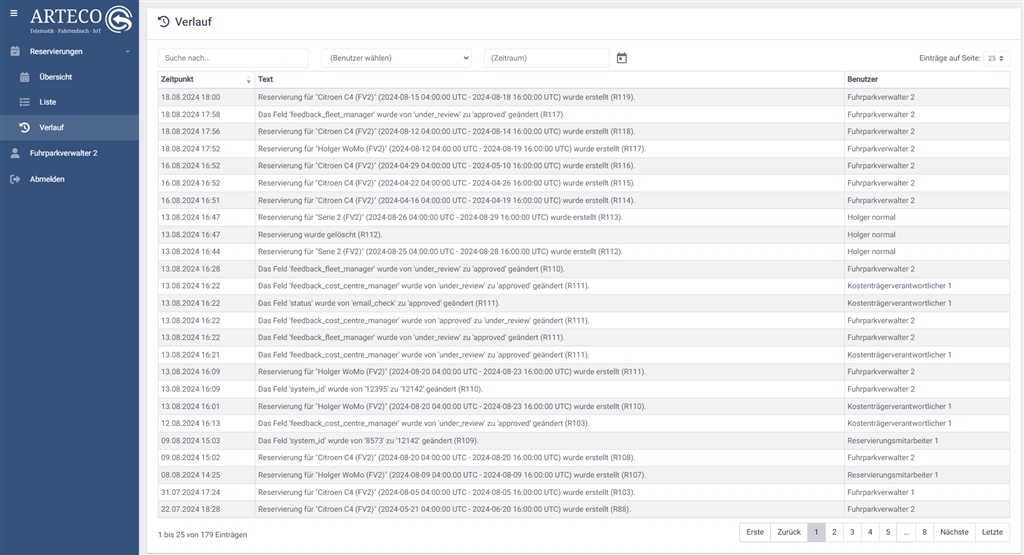Click '1 bis 25 von 179 Einträgen' text

[202, 535]
